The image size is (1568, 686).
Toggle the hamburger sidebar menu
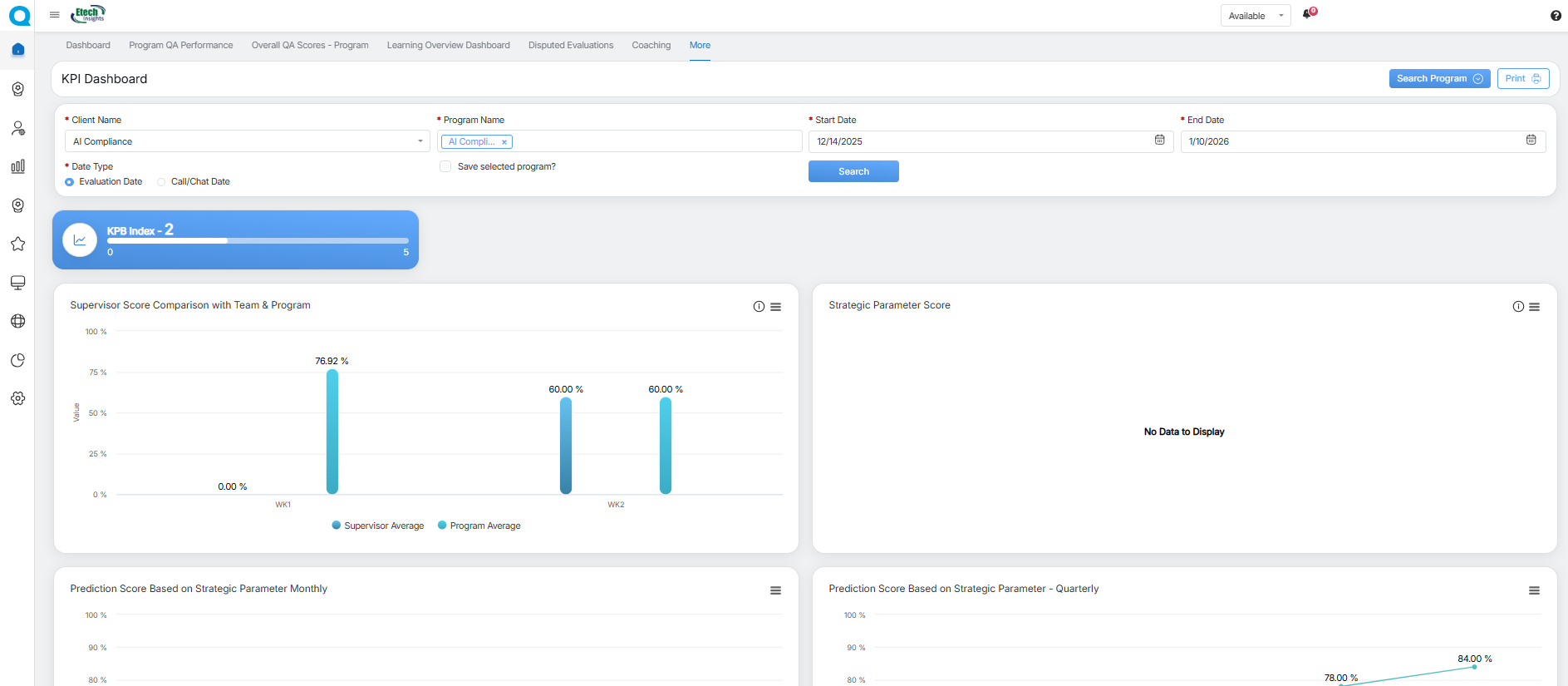(55, 15)
